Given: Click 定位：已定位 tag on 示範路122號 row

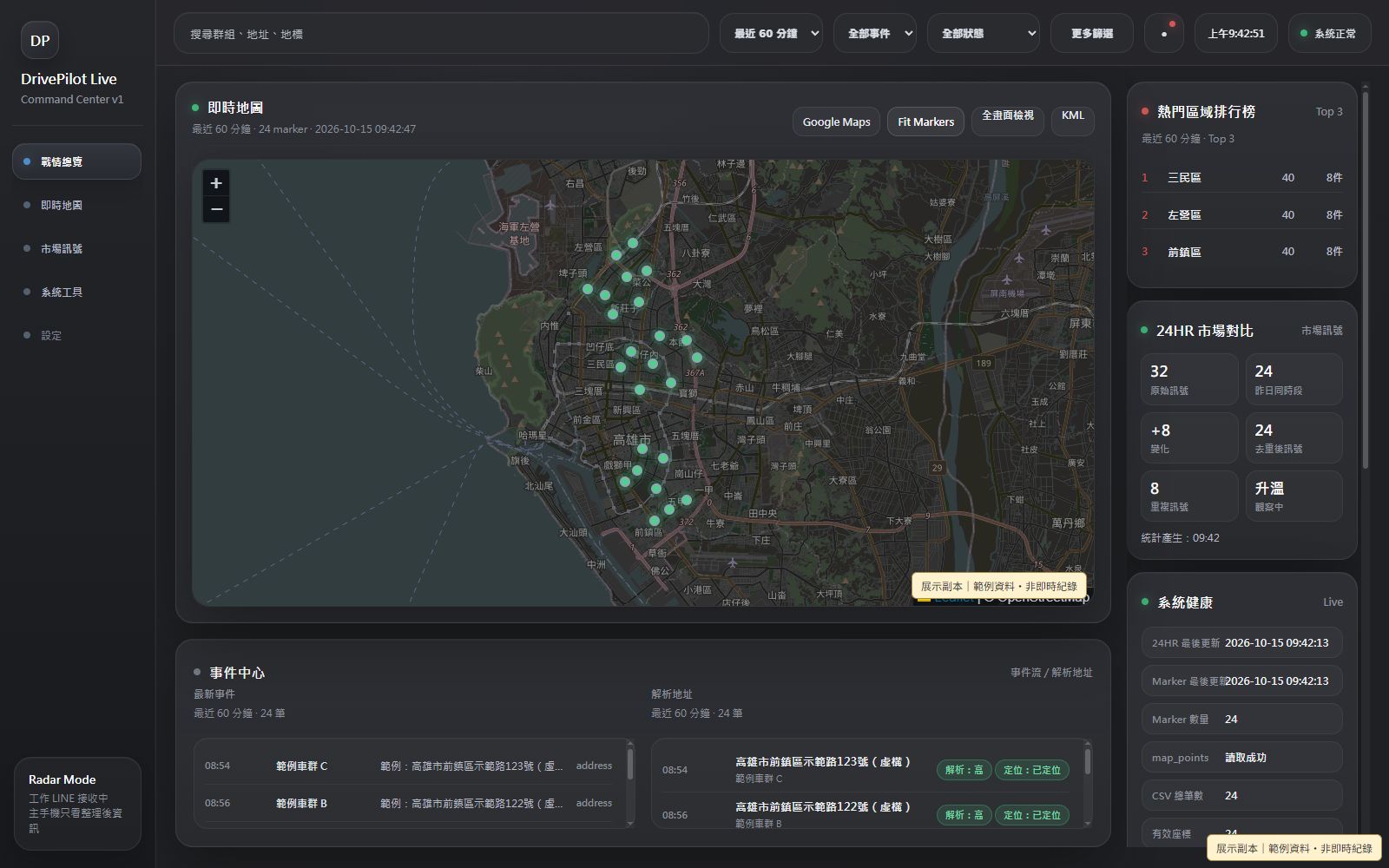Looking at the screenshot, I should coord(1031,815).
